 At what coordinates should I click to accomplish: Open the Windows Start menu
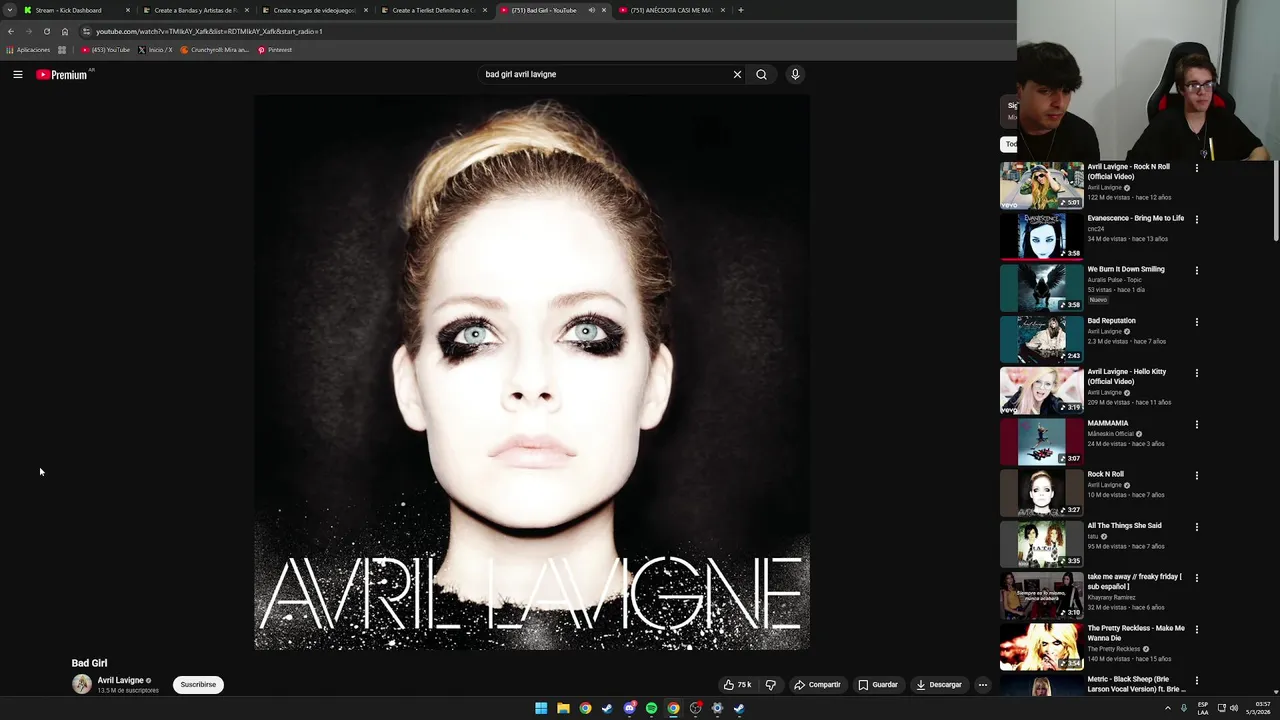(541, 708)
